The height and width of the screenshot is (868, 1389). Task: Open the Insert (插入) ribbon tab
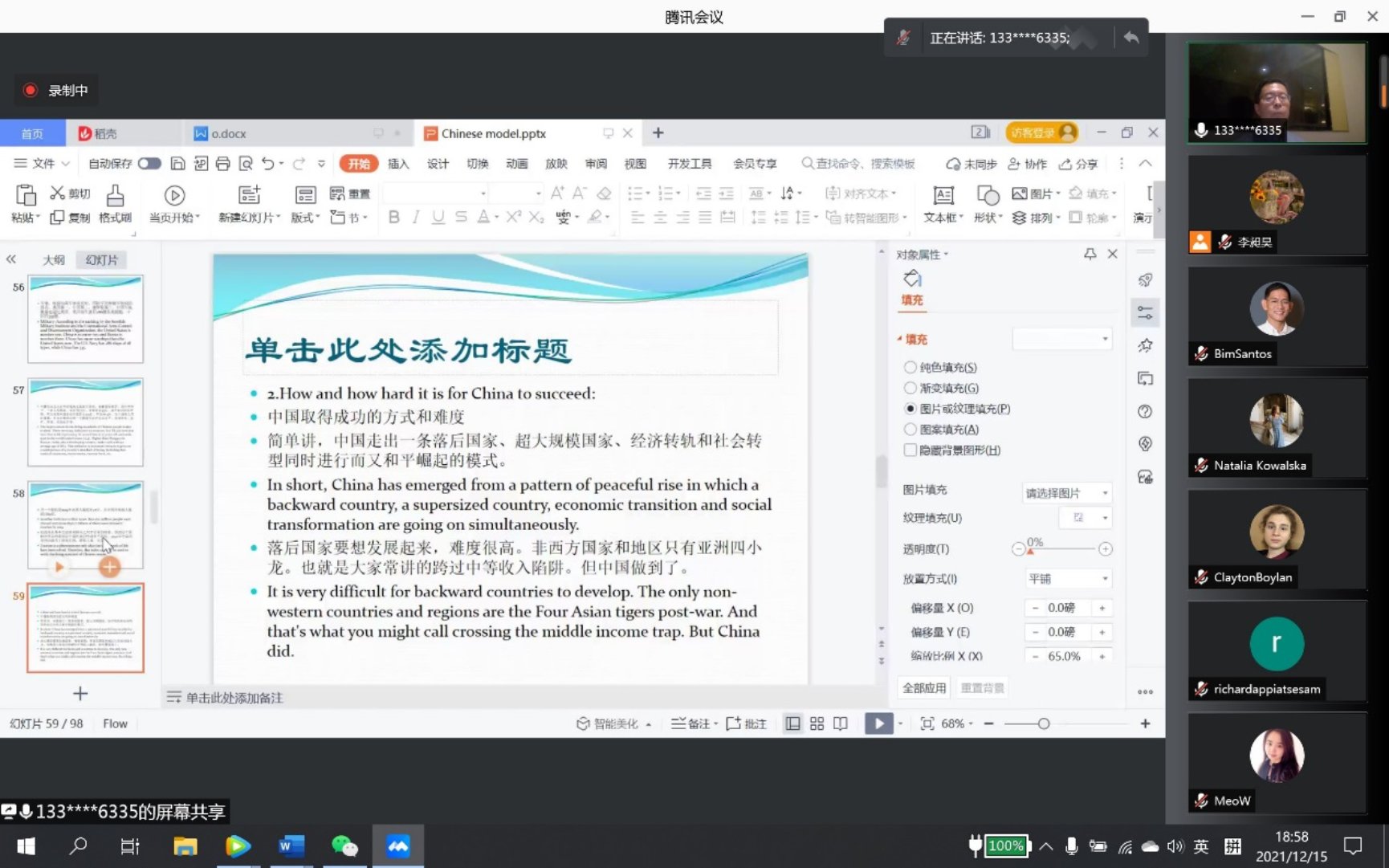[x=398, y=164]
